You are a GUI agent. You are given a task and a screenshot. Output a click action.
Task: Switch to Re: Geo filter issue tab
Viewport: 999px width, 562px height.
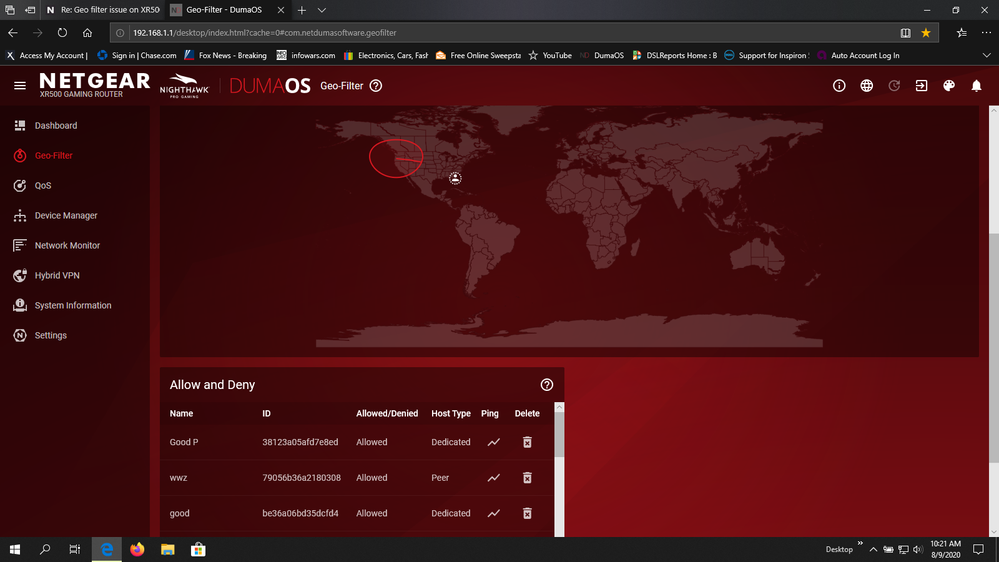103,10
